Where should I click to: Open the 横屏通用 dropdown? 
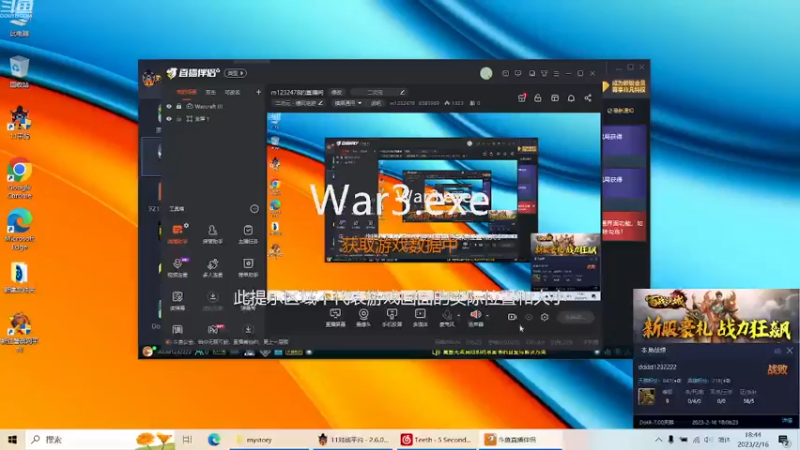tap(347, 103)
